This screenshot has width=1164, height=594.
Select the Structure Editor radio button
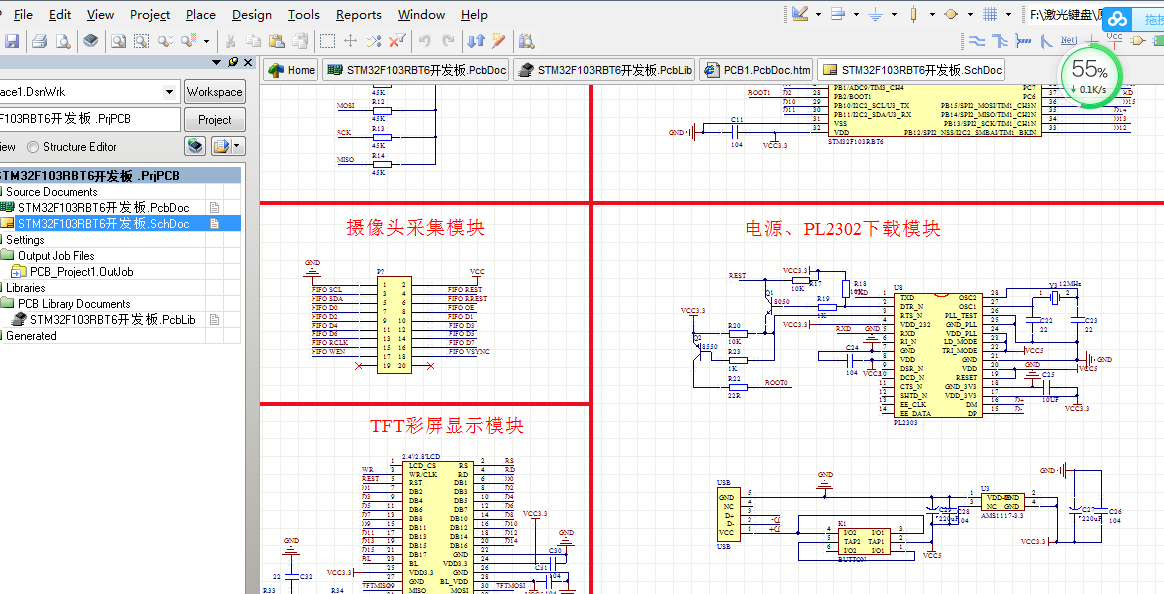pos(33,147)
